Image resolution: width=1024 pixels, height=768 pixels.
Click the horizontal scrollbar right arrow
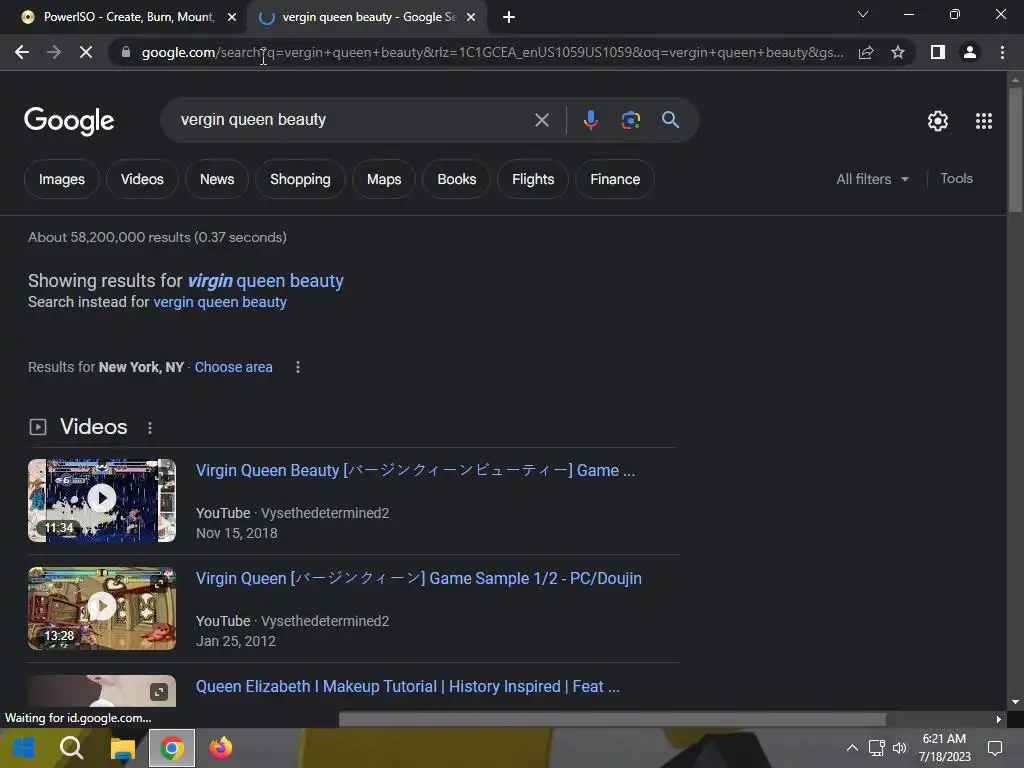pyautogui.click(x=998, y=719)
